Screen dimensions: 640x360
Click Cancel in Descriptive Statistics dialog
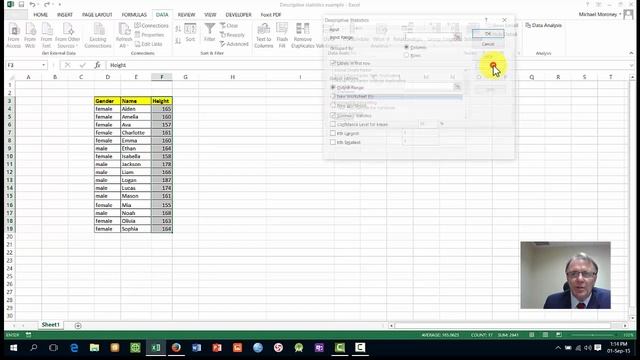(x=488, y=44)
